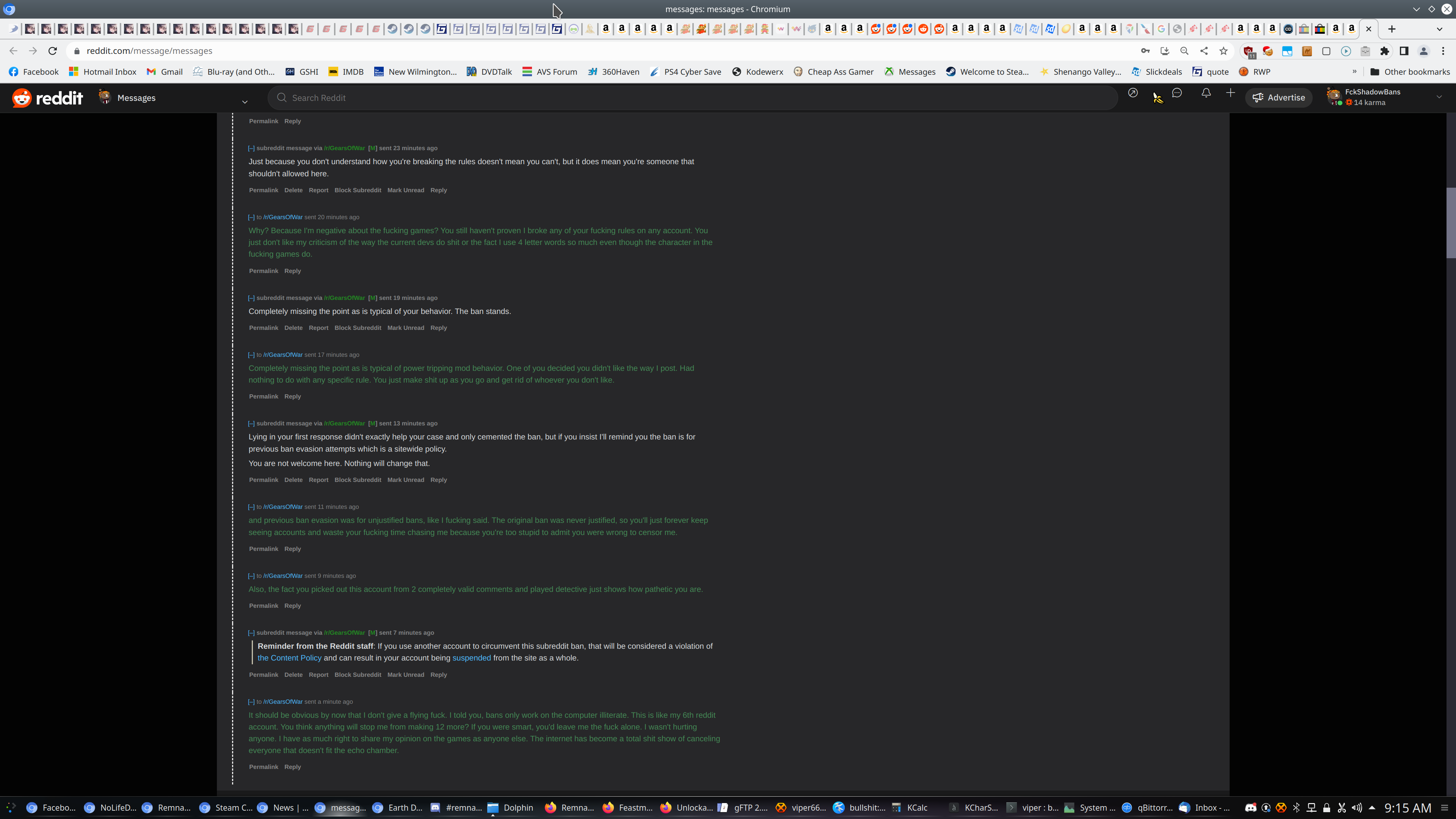Image resolution: width=1456 pixels, height=819 pixels.
Task: Expand the hidden bookmarks overflow chevron
Action: (1354, 72)
